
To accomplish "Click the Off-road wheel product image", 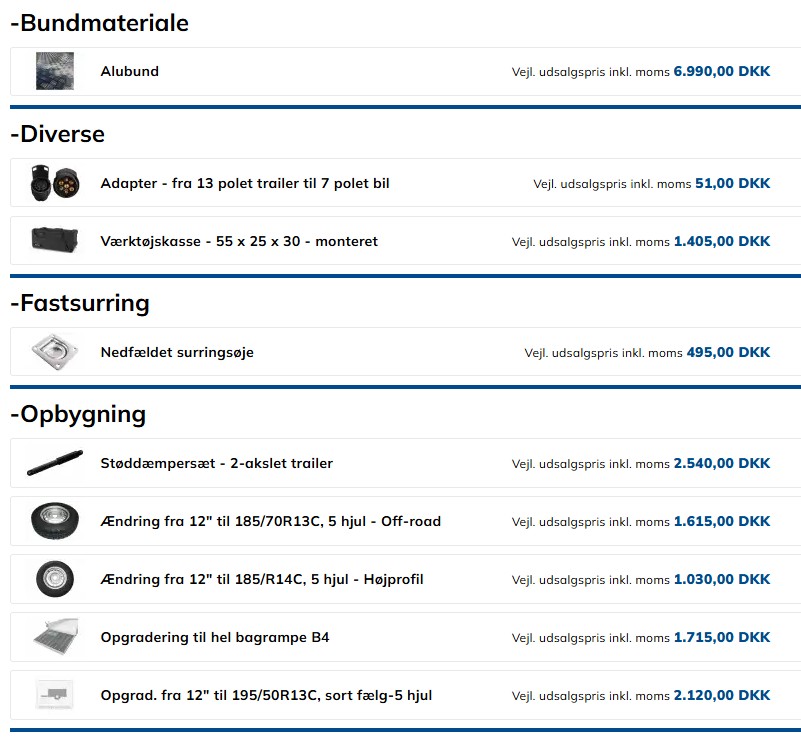I will [x=55, y=521].
